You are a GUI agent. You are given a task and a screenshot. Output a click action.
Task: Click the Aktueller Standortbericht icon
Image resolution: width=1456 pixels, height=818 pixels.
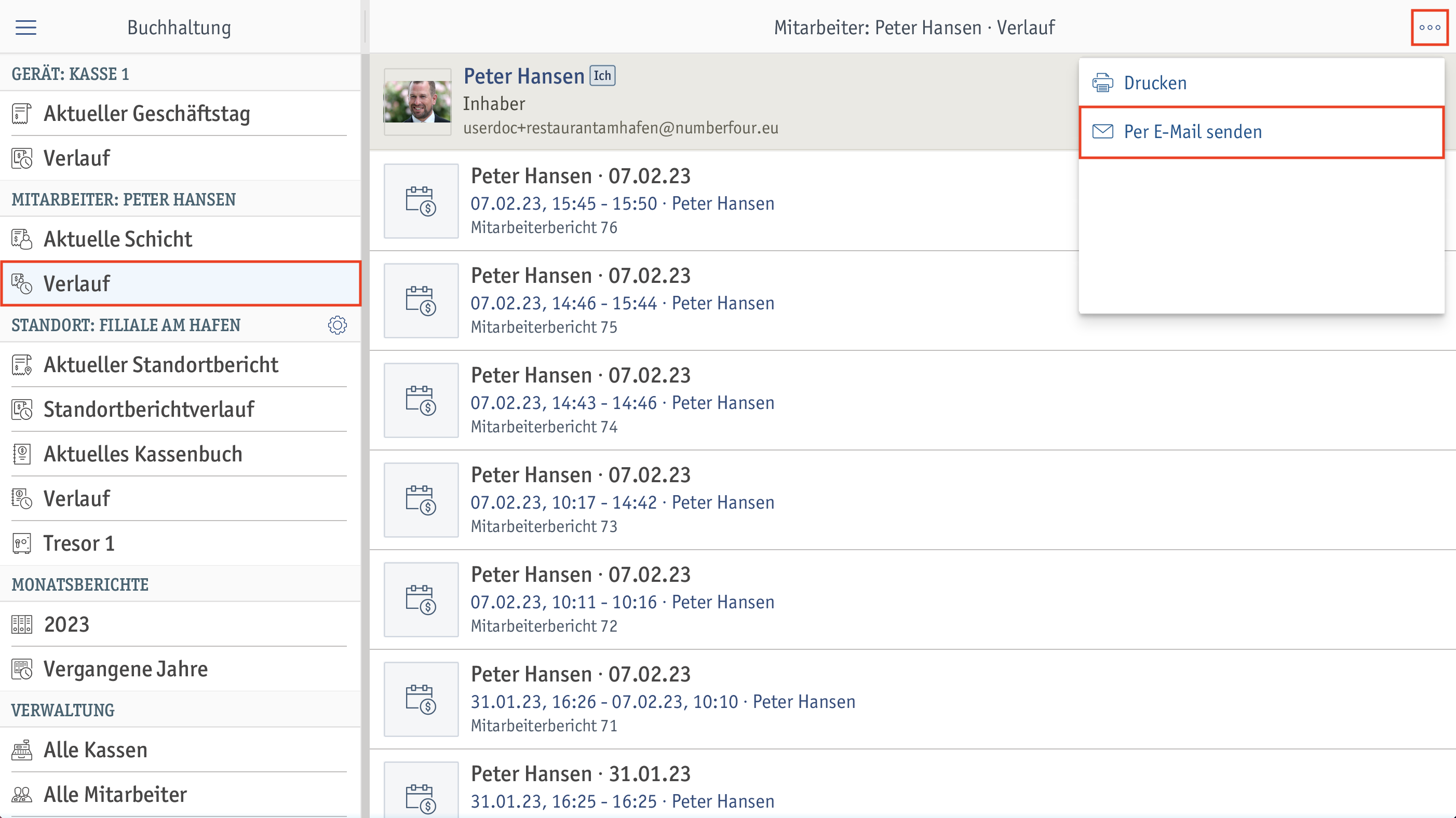[21, 365]
